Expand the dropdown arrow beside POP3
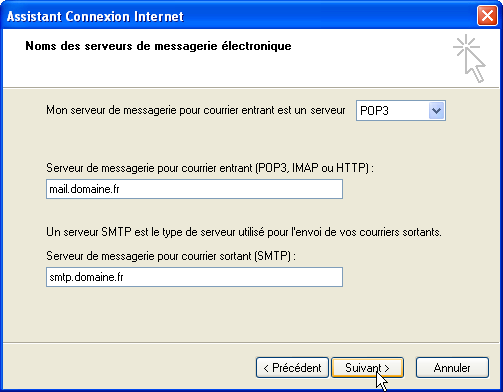The height and width of the screenshot is (392, 503). click(x=436, y=111)
